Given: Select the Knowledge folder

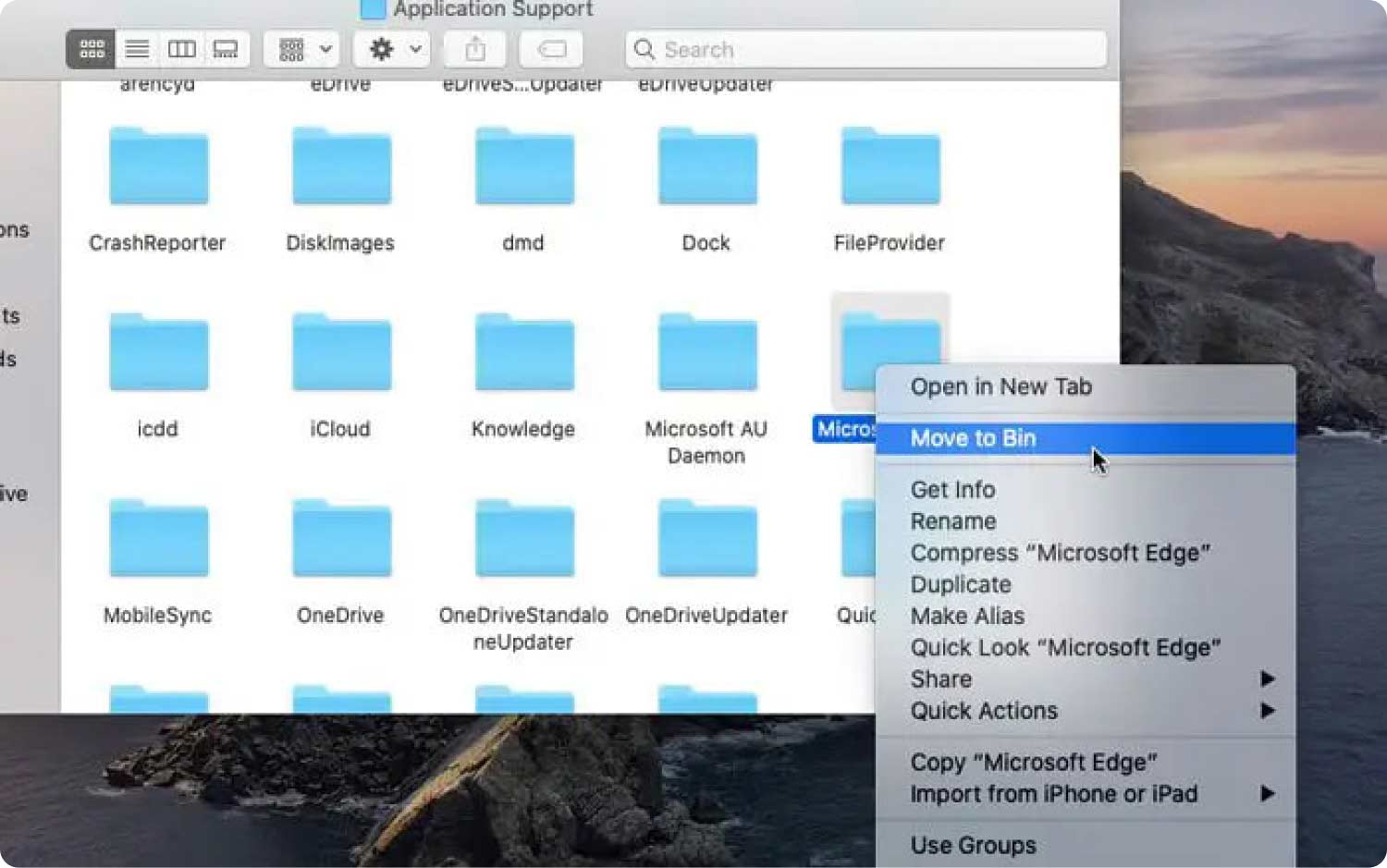Looking at the screenshot, I should pos(524,353).
